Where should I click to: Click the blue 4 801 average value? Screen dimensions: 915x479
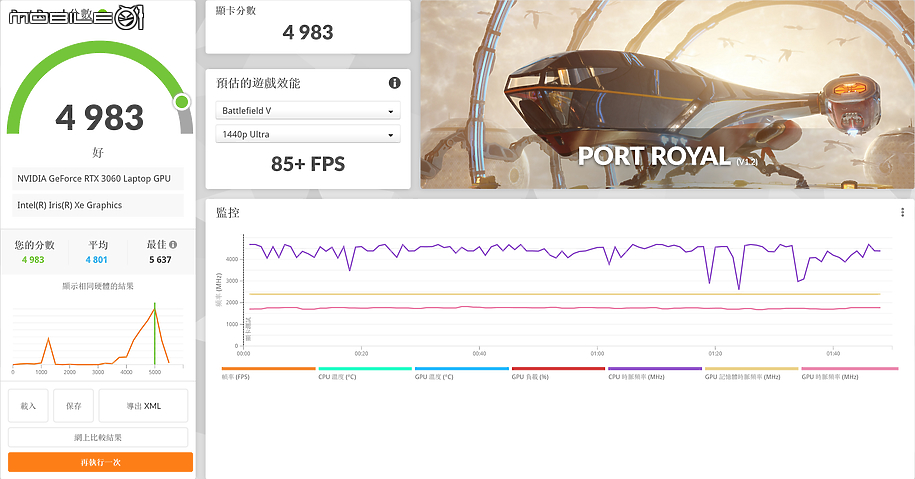point(96,260)
